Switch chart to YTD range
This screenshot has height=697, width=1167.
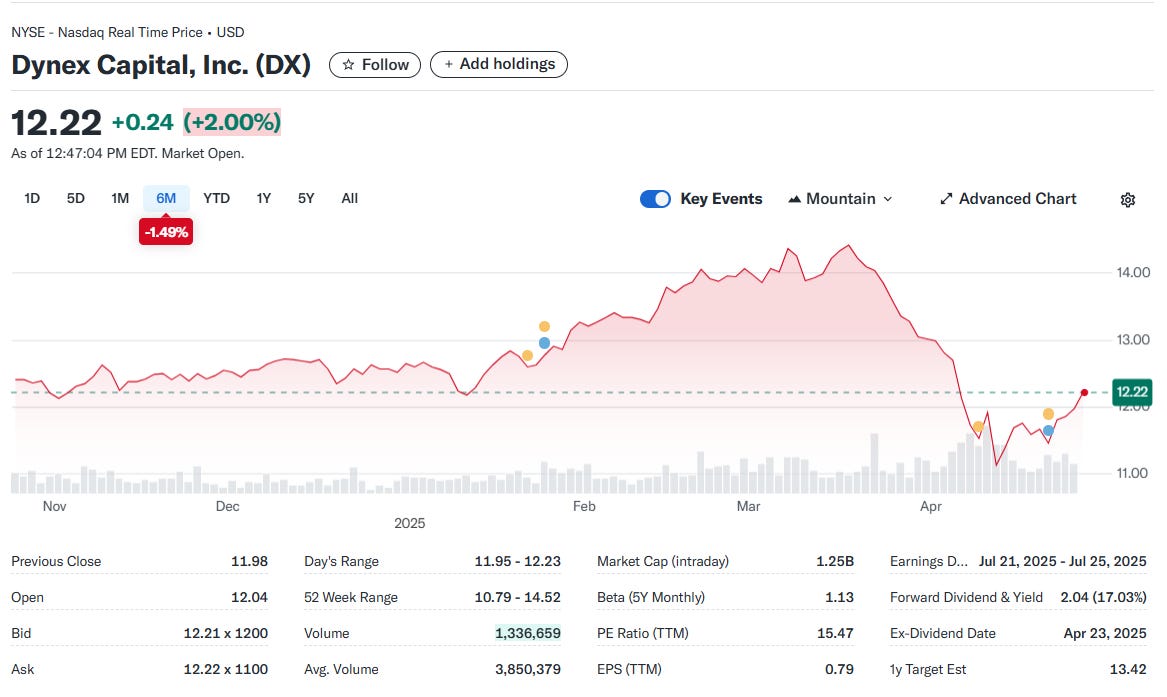(217, 199)
